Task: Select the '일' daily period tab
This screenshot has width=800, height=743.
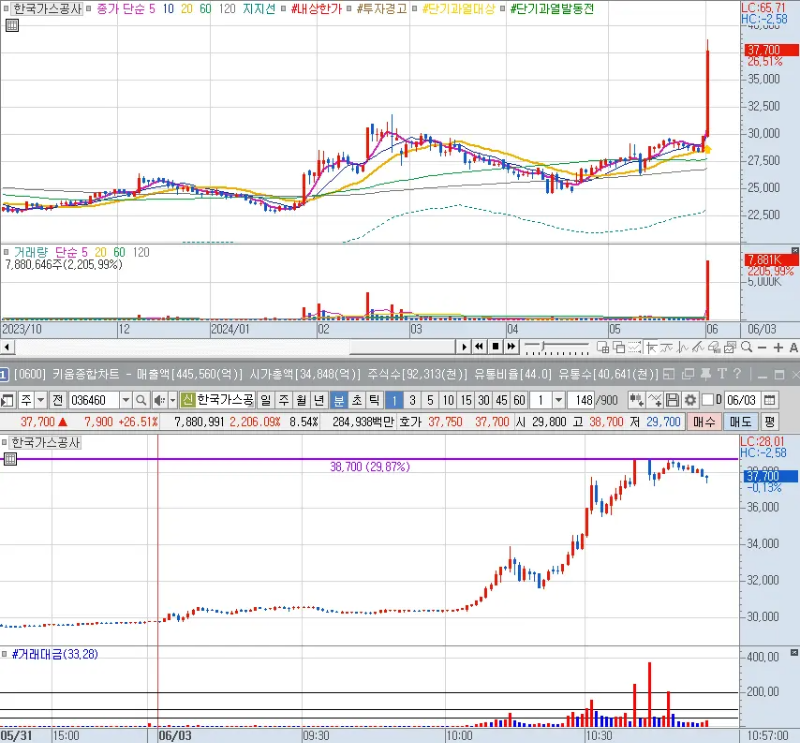Action: coord(265,400)
